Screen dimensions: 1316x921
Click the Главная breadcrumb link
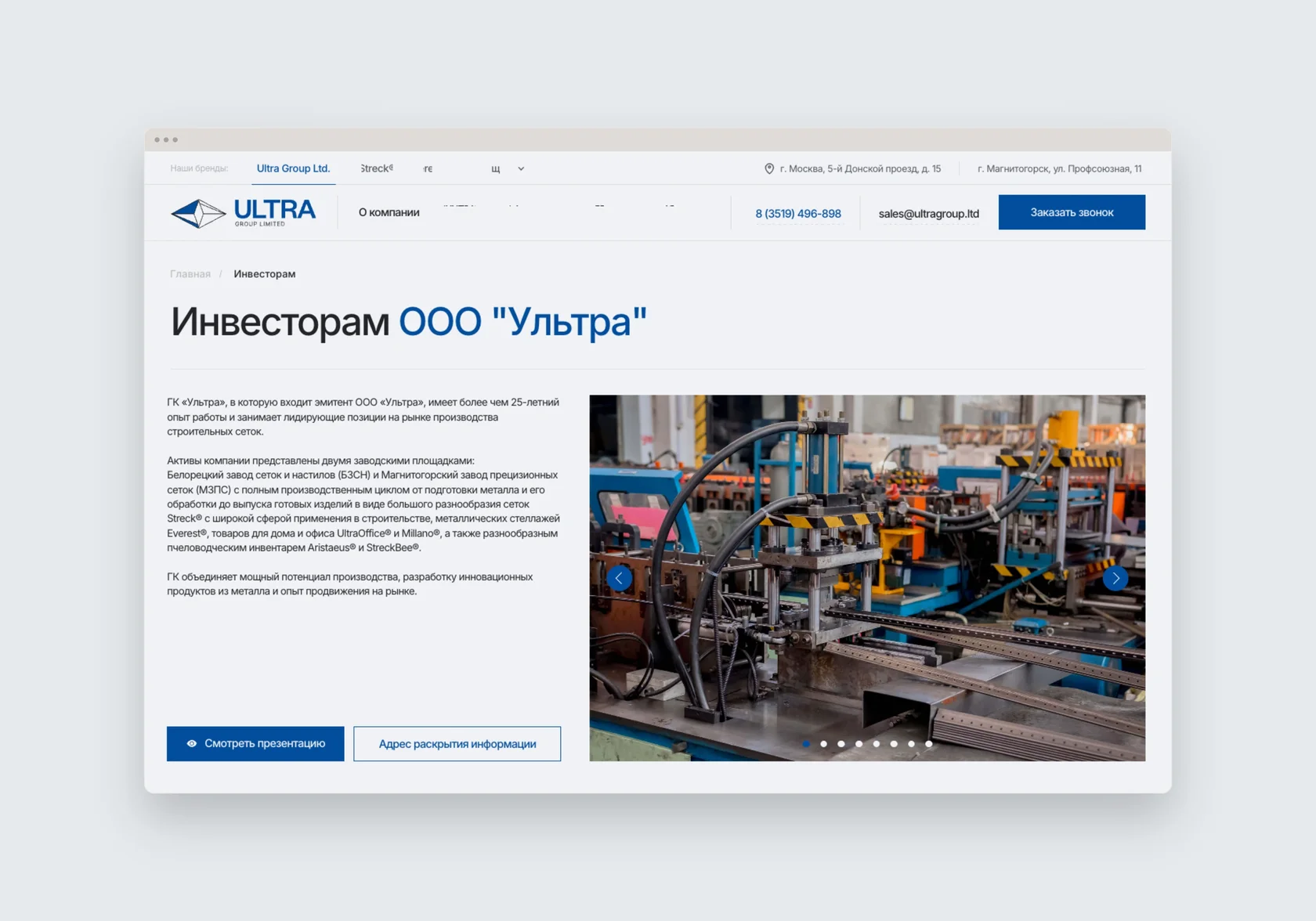(190, 274)
